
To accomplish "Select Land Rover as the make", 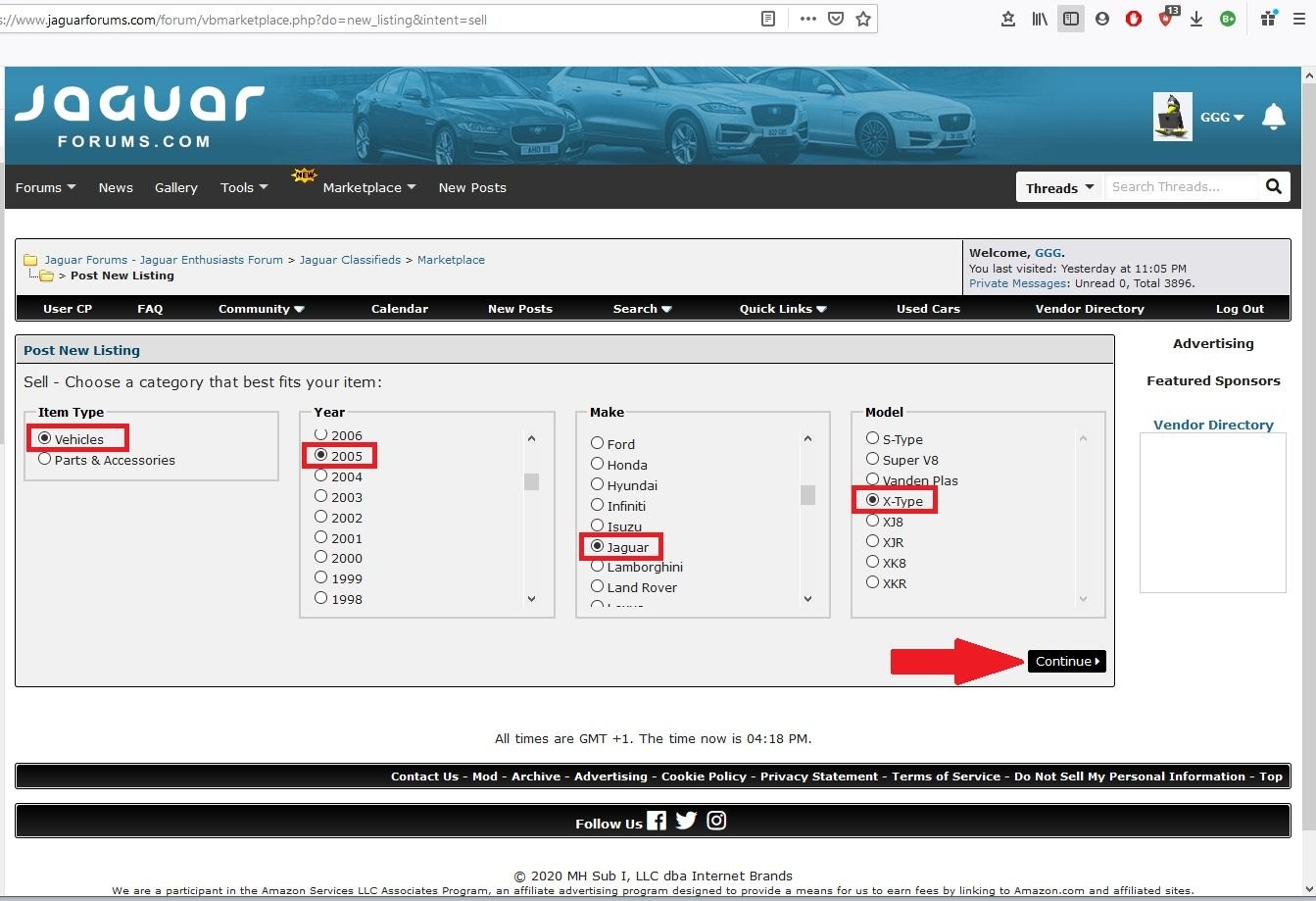I will point(597,586).
